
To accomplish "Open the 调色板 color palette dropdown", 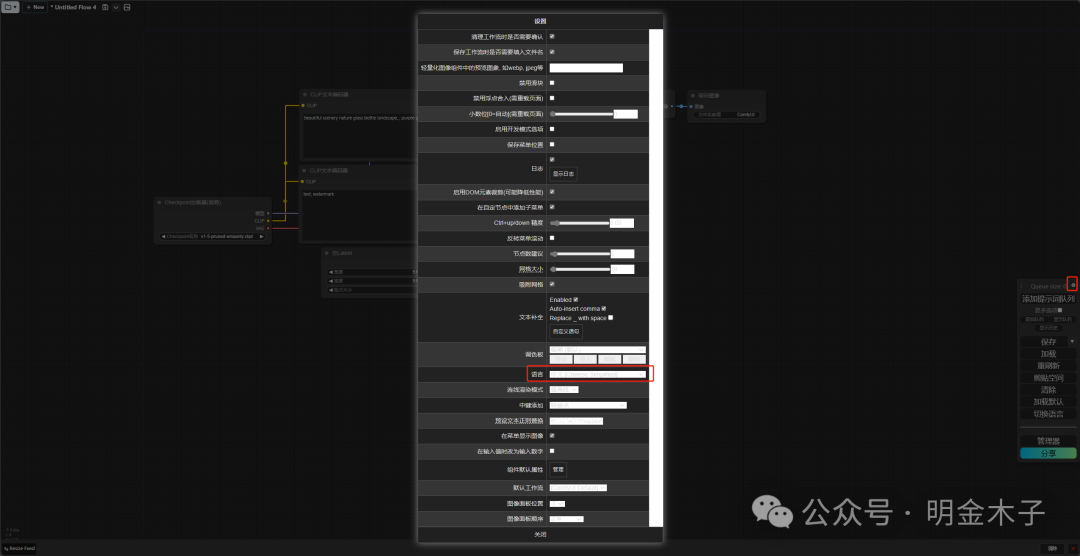I will tap(597, 350).
